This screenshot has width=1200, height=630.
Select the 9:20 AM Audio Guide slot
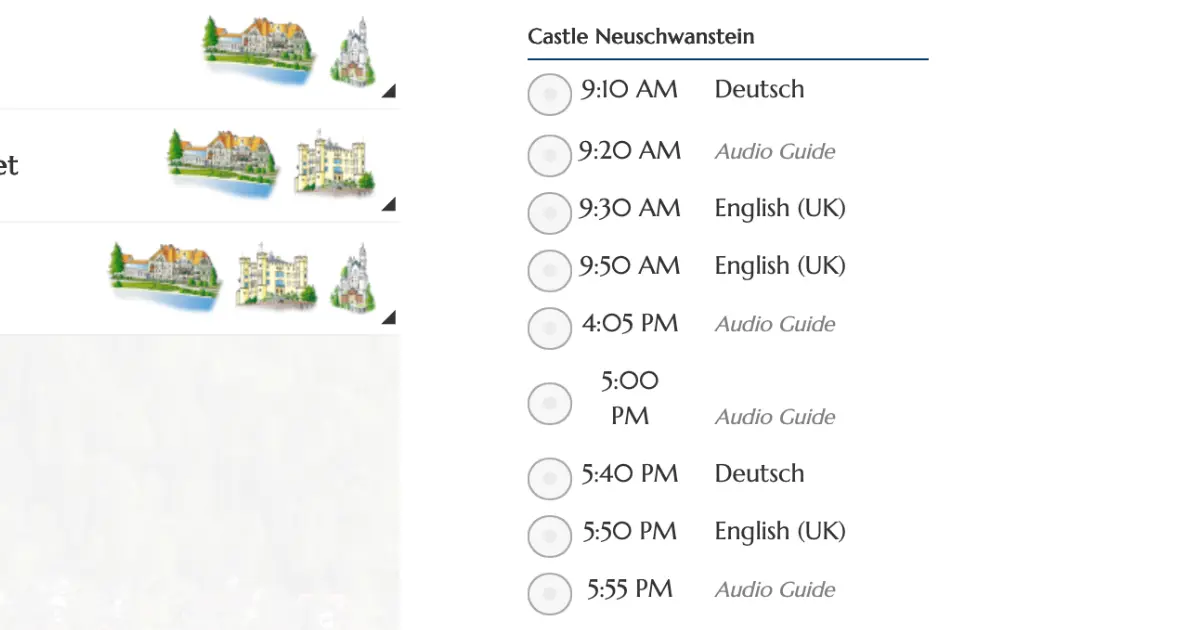point(549,155)
